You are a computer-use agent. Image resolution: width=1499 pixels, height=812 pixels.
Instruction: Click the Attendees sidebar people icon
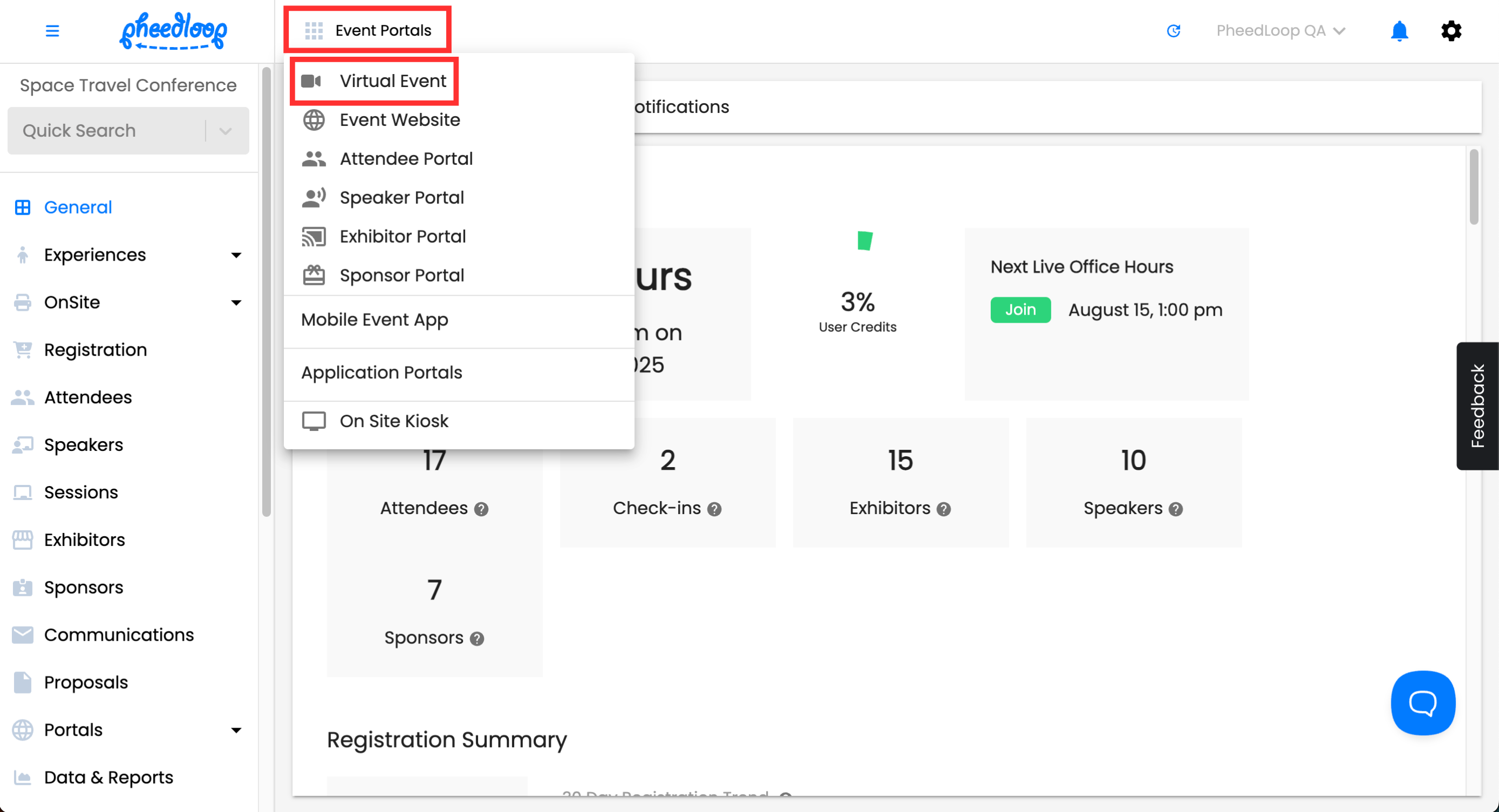pos(22,398)
